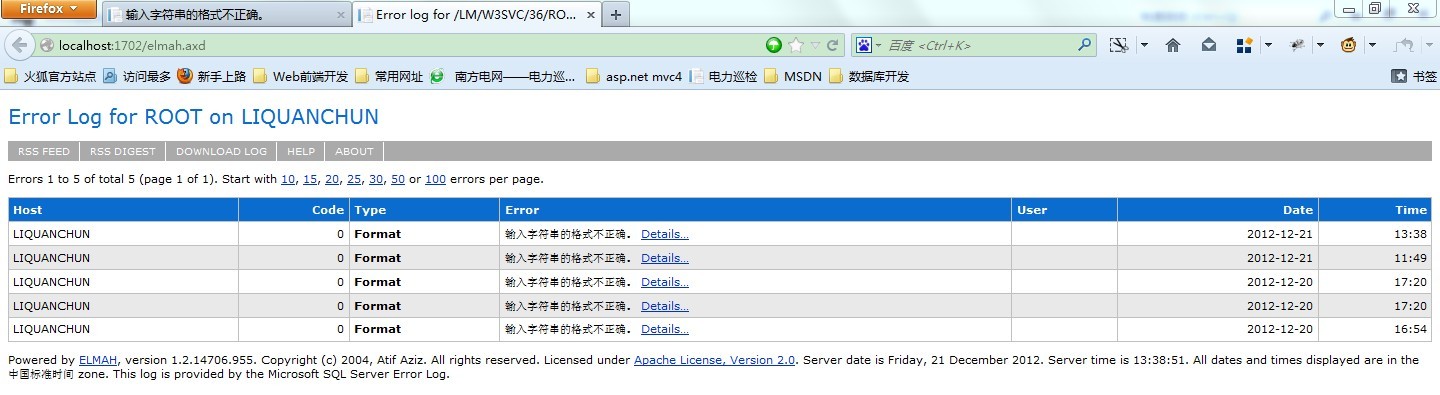Viewport: 1440px width, 395px height.
Task: Click the greyed undo arrow icon
Action: pos(1404,45)
